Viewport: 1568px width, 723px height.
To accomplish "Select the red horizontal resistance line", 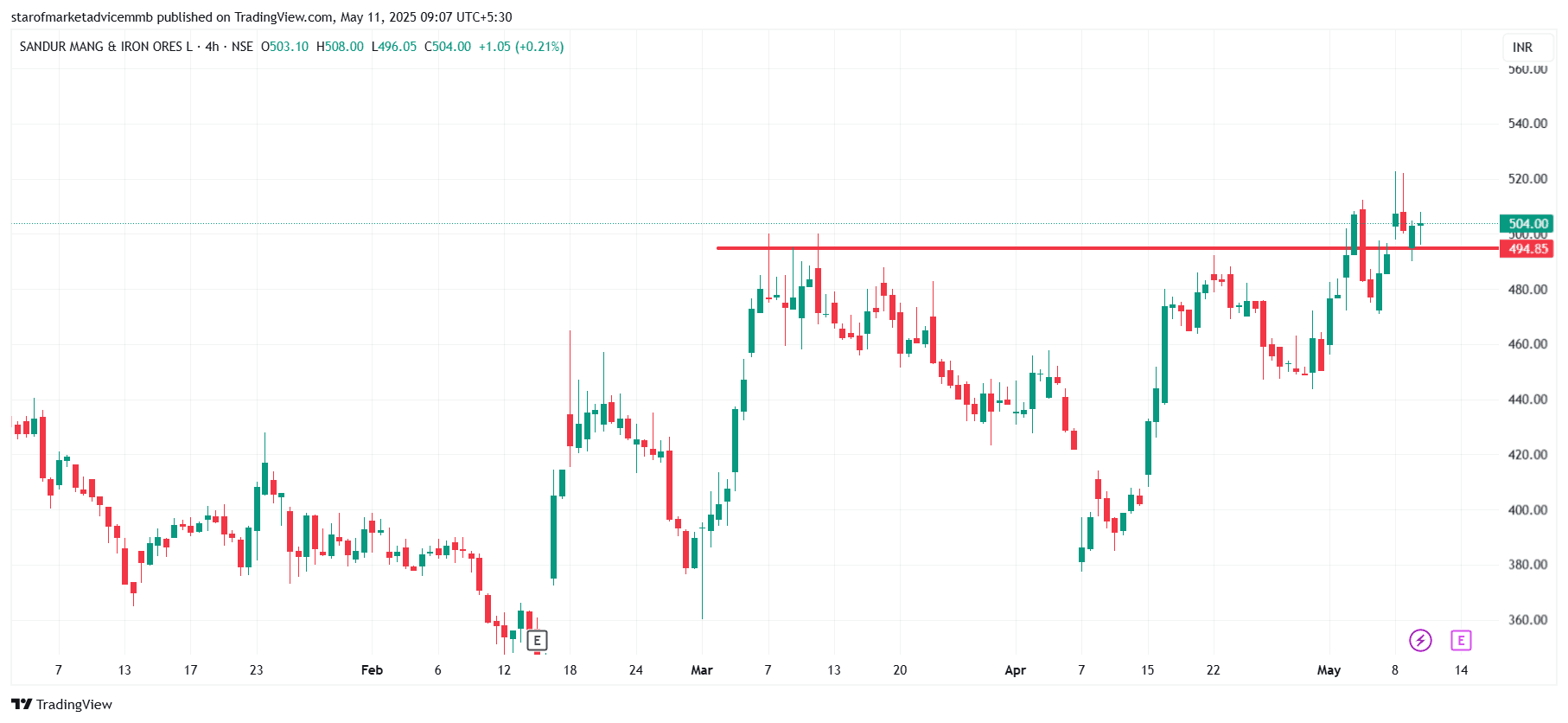I will point(1107,248).
